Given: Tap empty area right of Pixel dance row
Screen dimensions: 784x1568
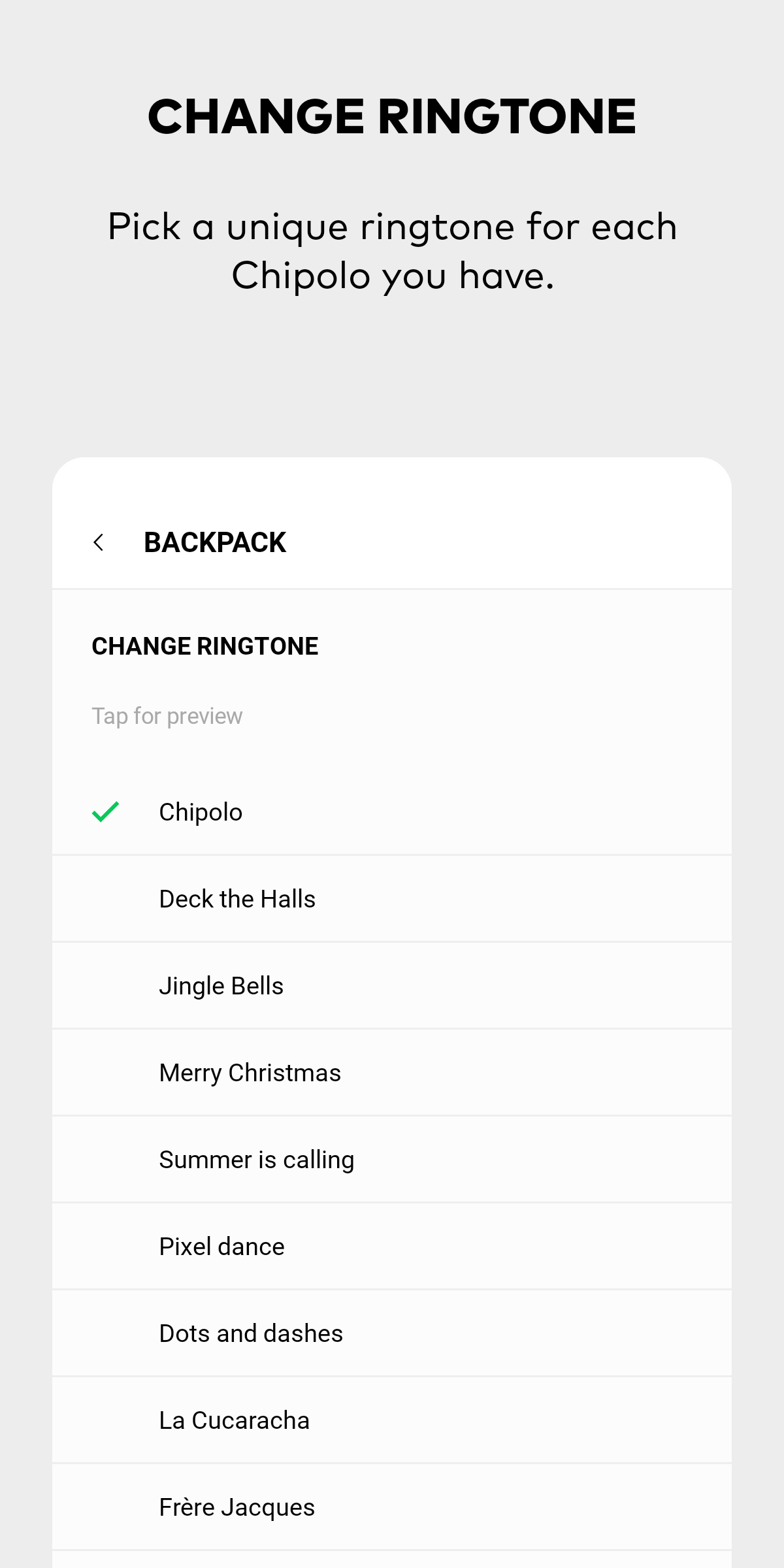Looking at the screenshot, I should click(x=555, y=1247).
